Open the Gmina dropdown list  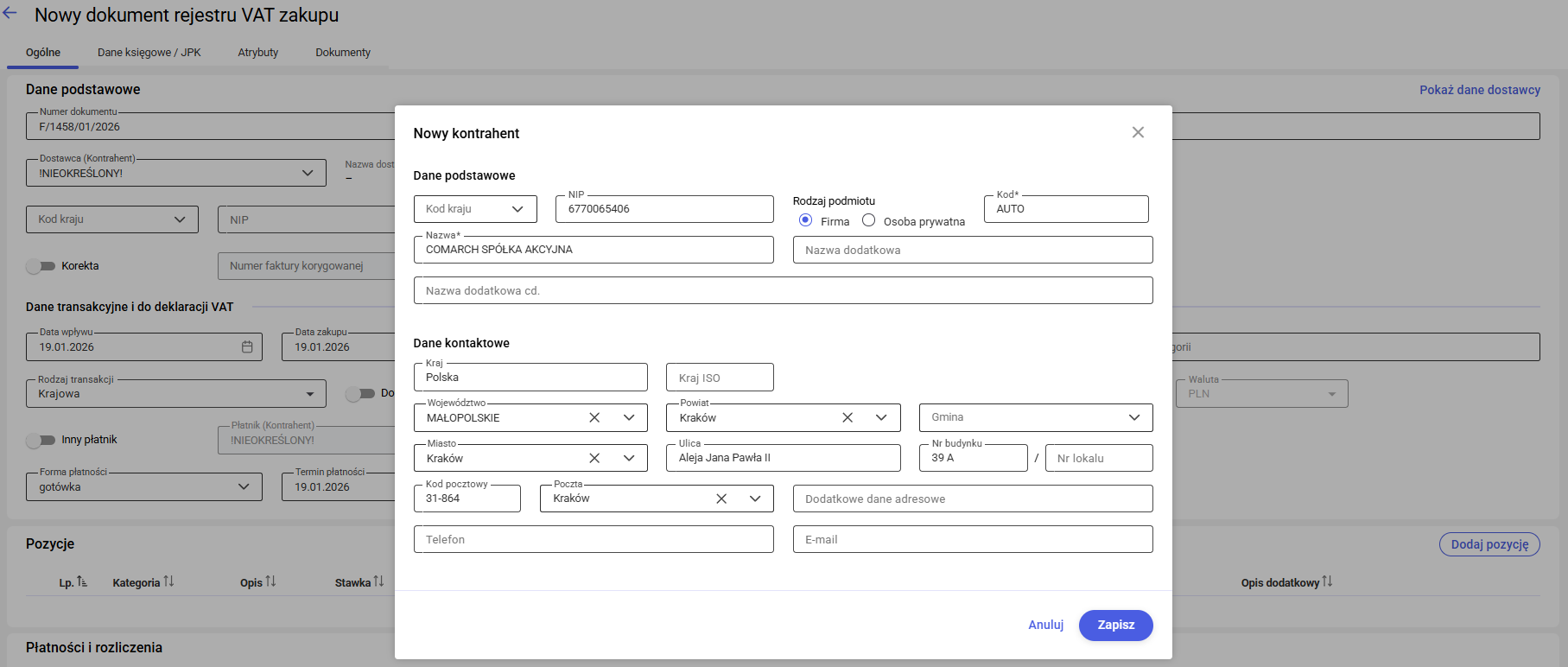click(1133, 417)
